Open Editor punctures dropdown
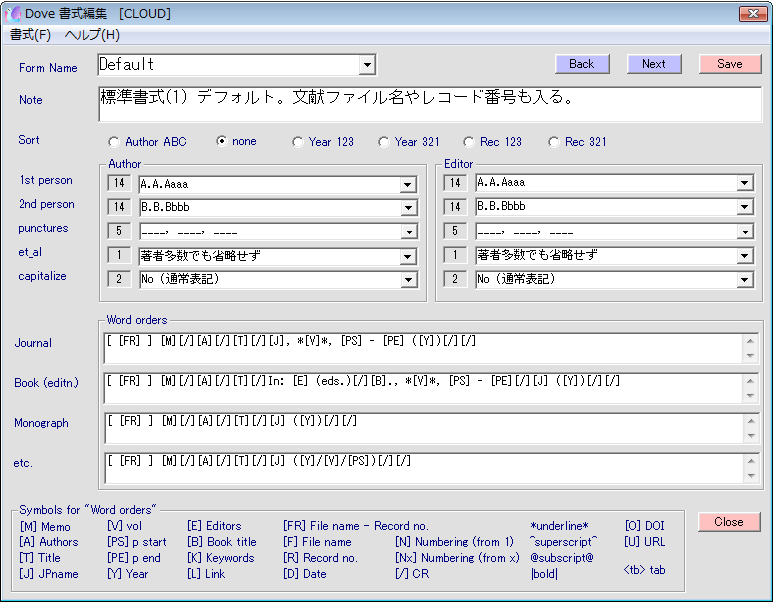 pos(744,232)
